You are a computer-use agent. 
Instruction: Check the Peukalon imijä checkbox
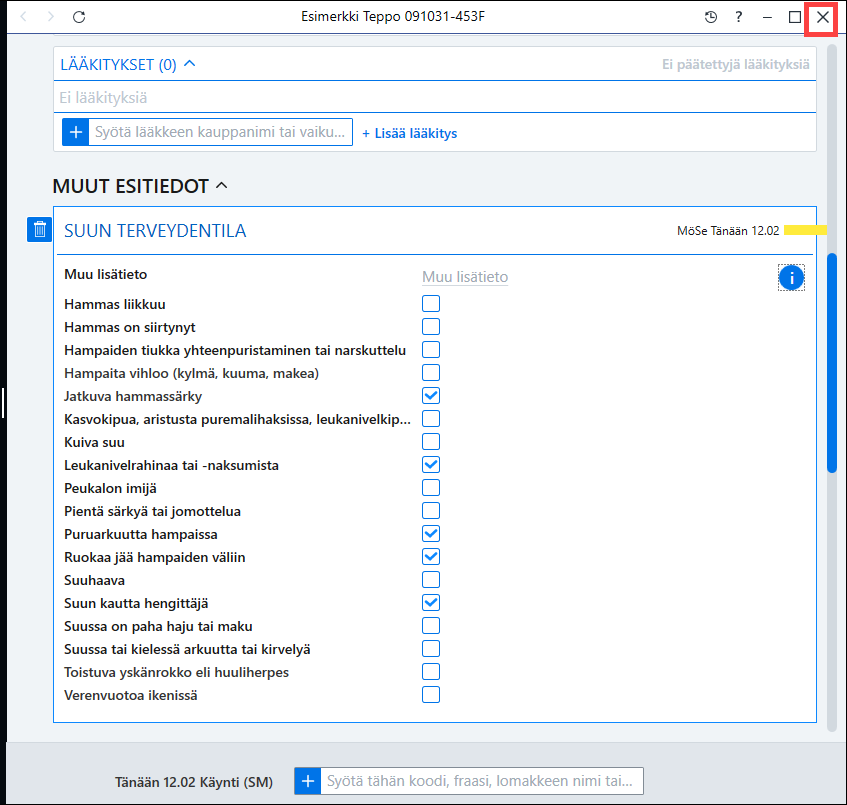click(x=431, y=488)
